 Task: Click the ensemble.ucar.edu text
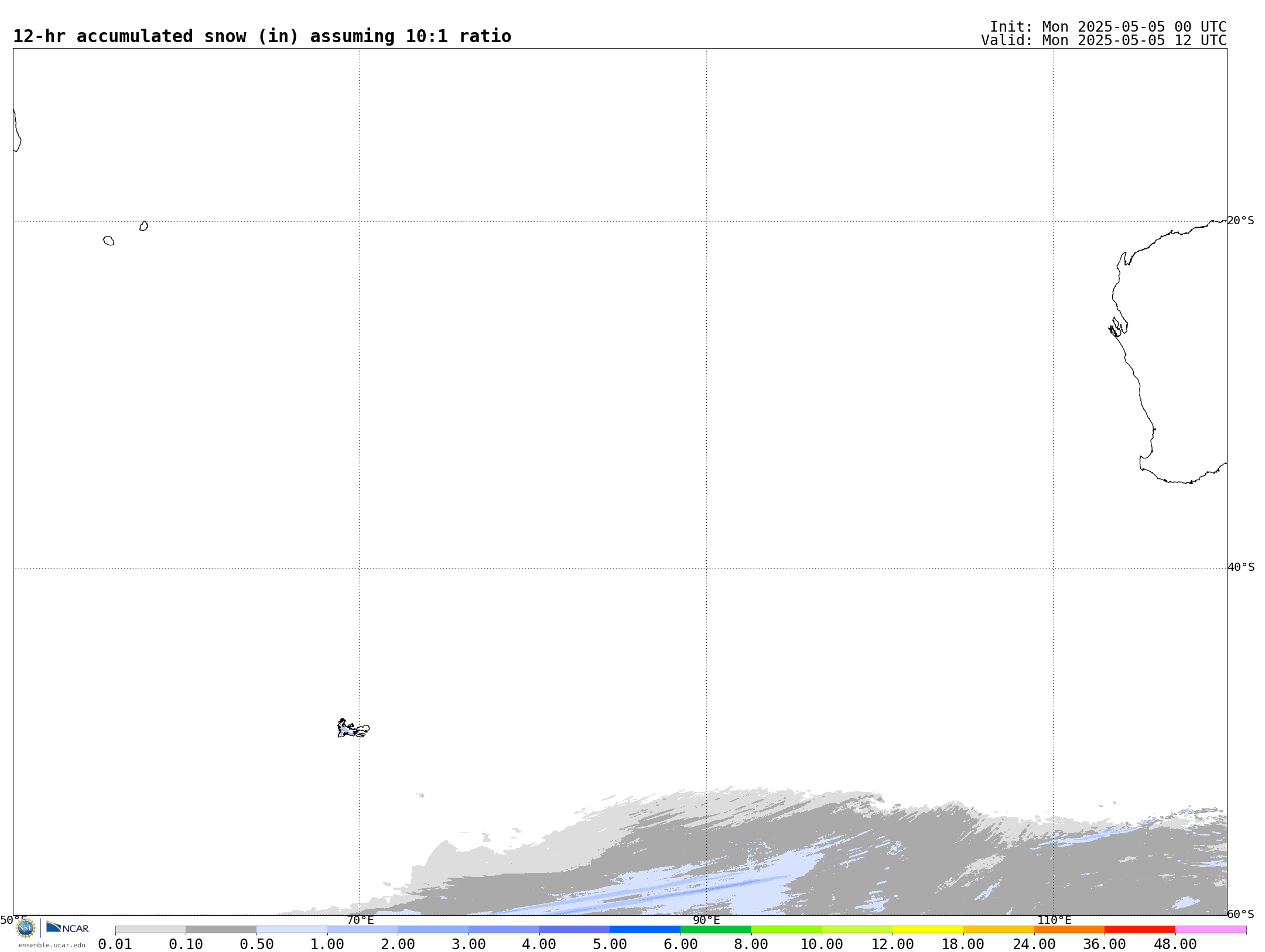(x=52, y=945)
